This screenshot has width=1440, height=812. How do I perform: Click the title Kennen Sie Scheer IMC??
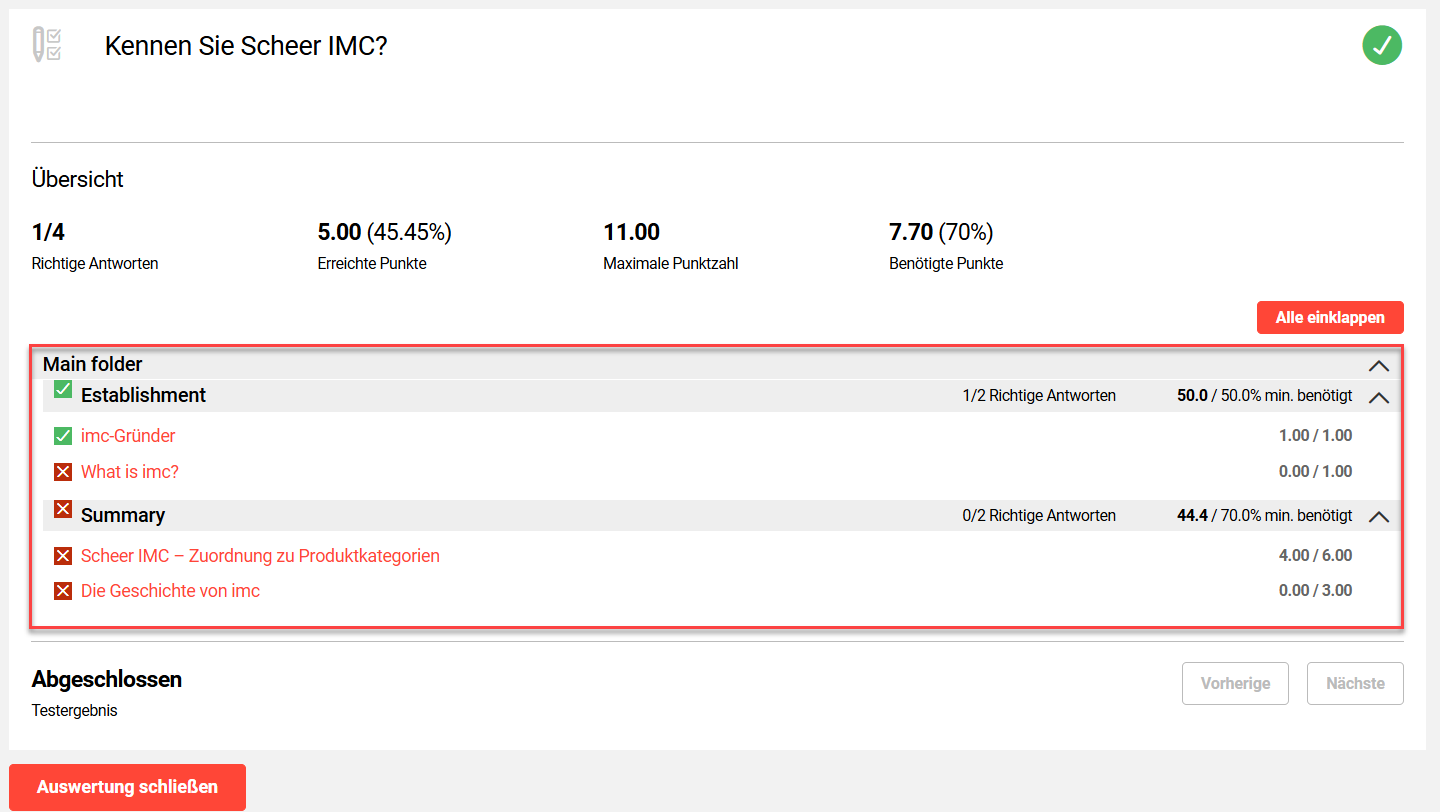(246, 46)
